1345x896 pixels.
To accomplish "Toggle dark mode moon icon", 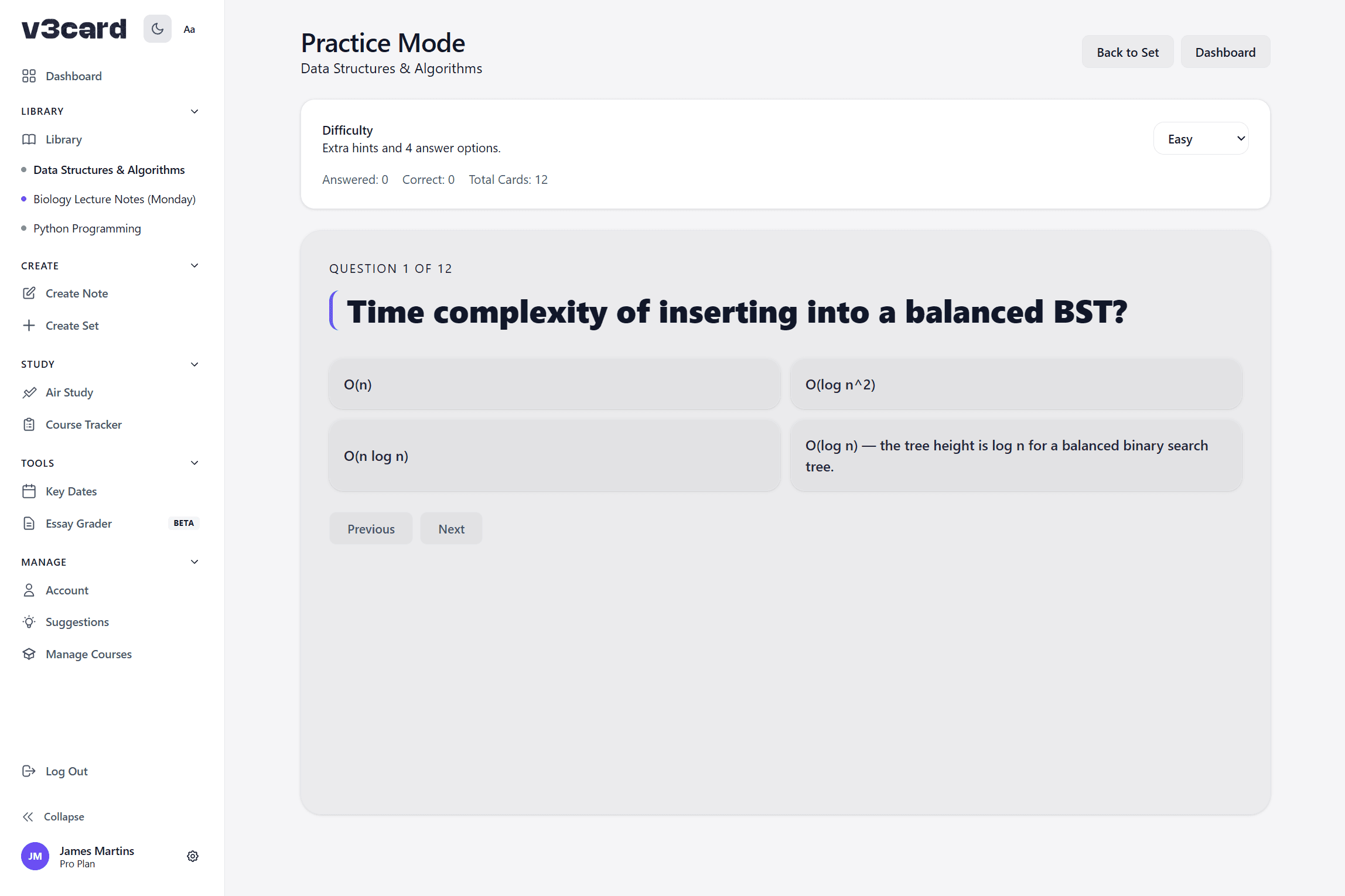I will coord(157,29).
